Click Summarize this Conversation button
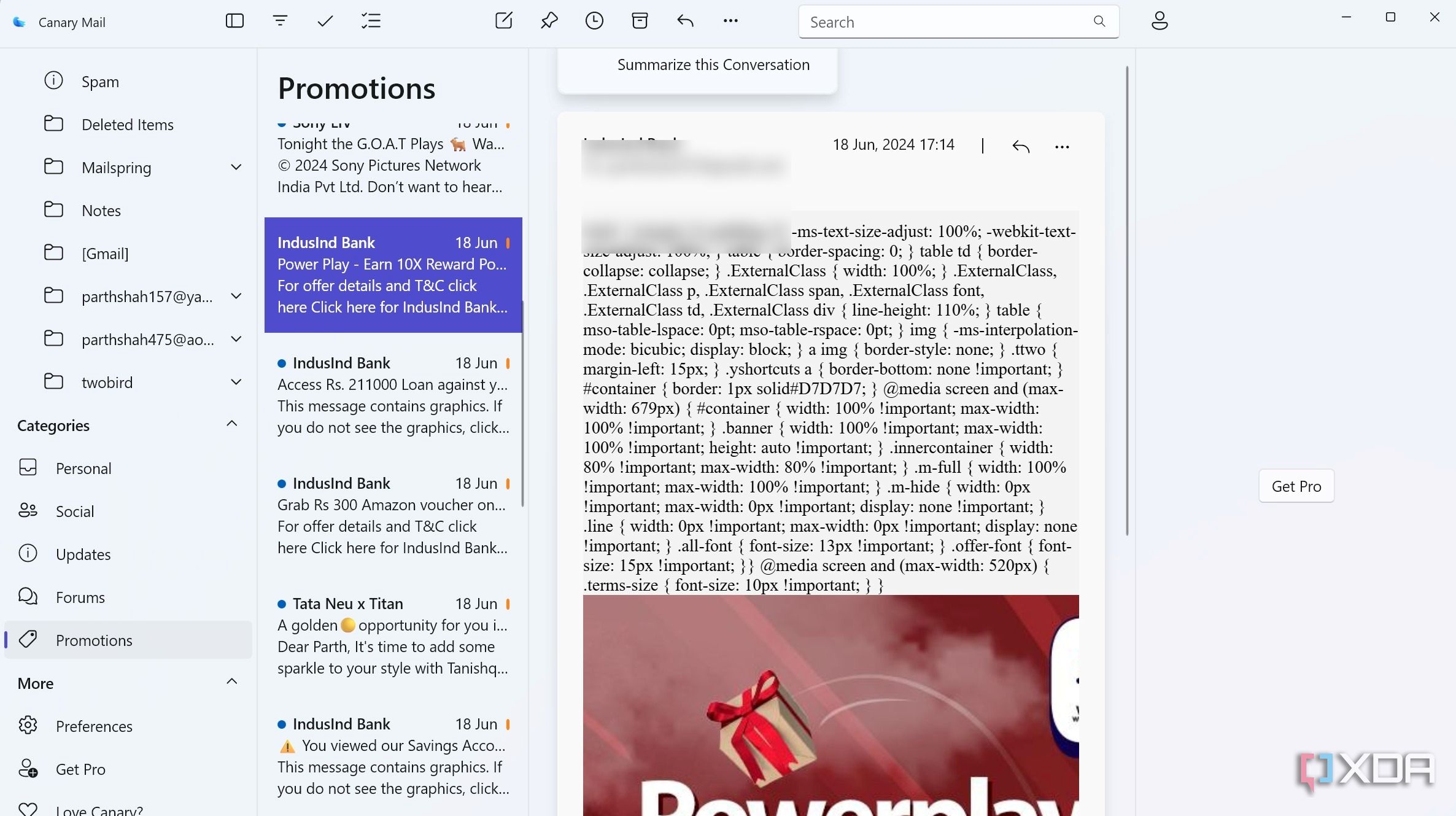The width and height of the screenshot is (1456, 816). tap(713, 65)
